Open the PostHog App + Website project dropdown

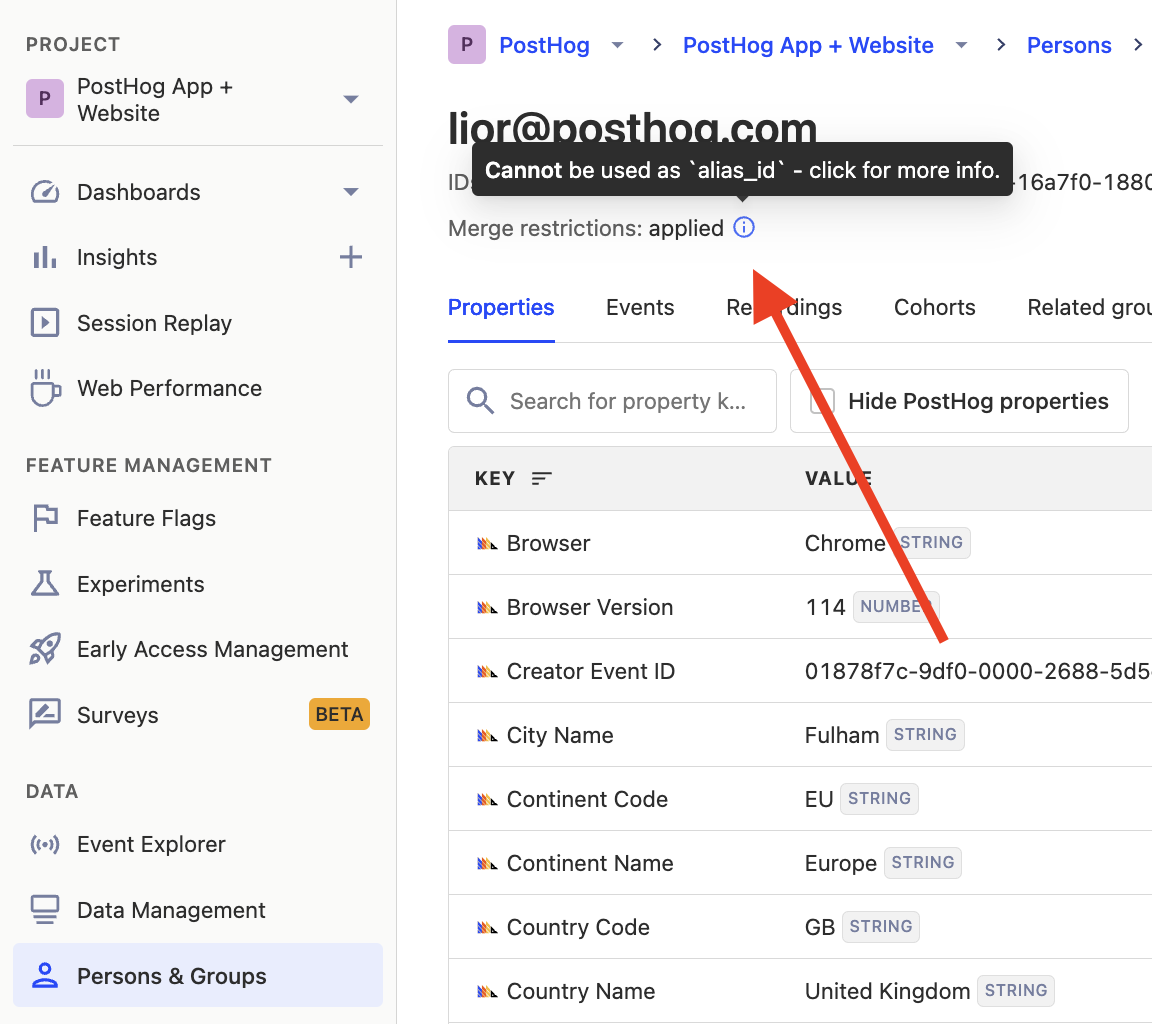point(350,99)
